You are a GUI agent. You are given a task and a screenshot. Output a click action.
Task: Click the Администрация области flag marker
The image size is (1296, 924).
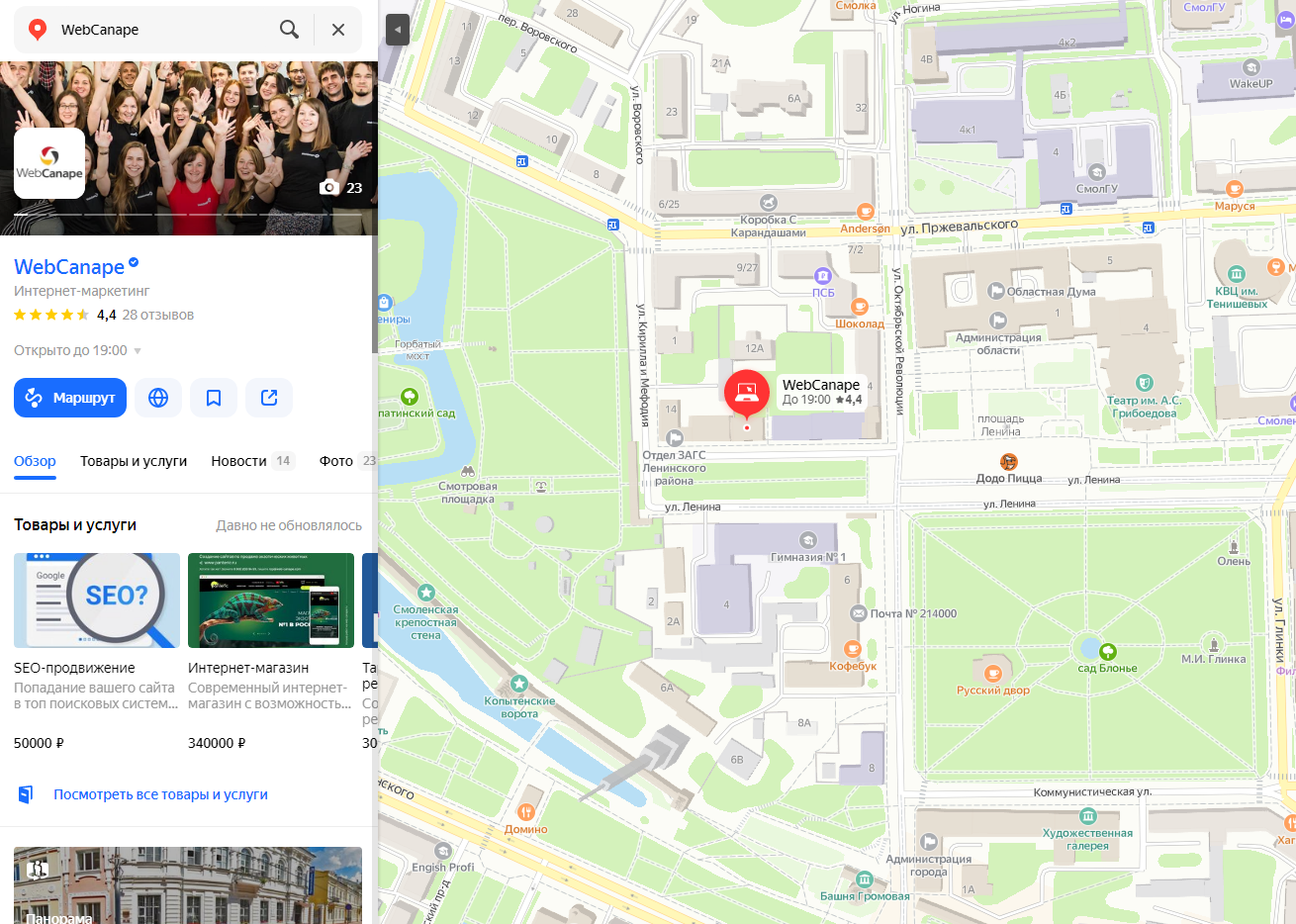(998, 321)
